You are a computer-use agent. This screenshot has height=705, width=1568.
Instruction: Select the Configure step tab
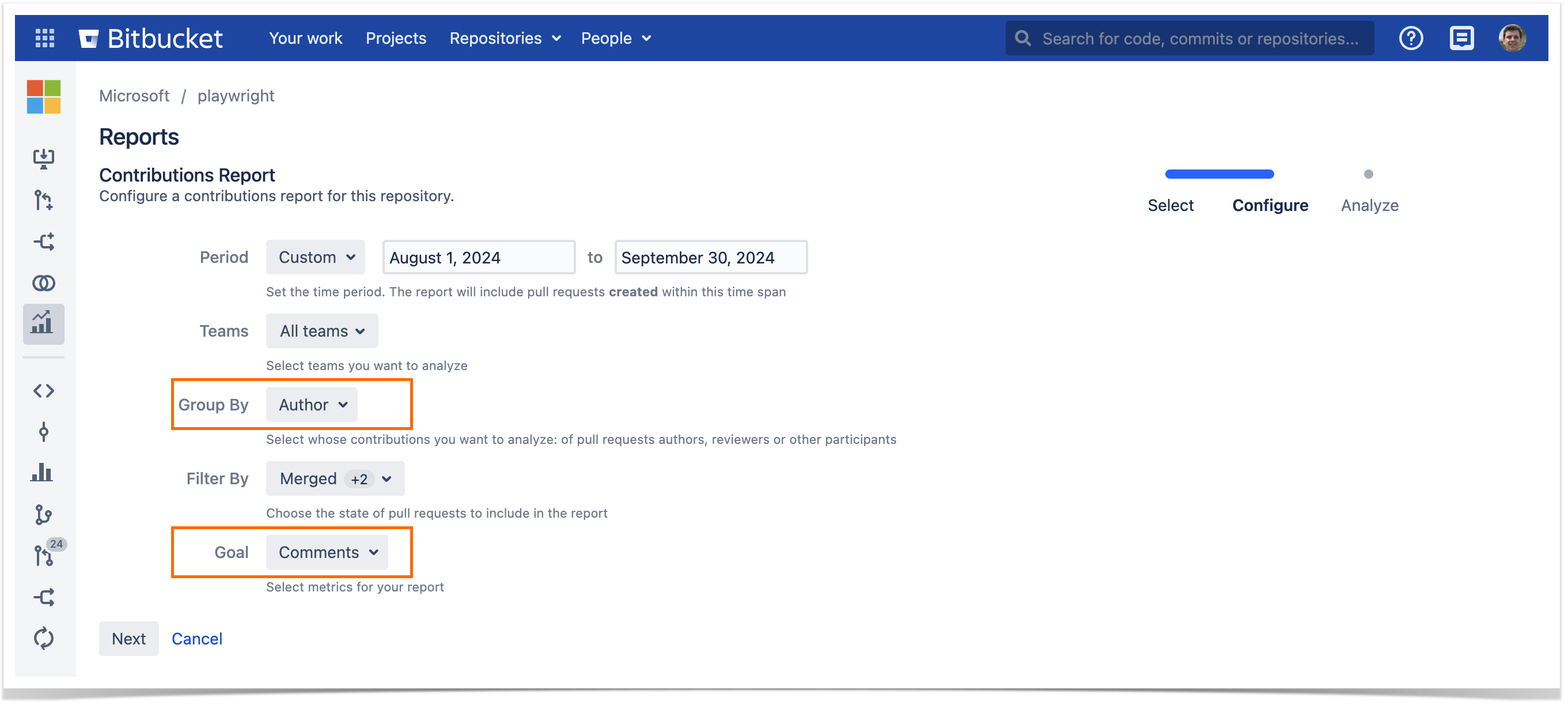pos(1270,205)
